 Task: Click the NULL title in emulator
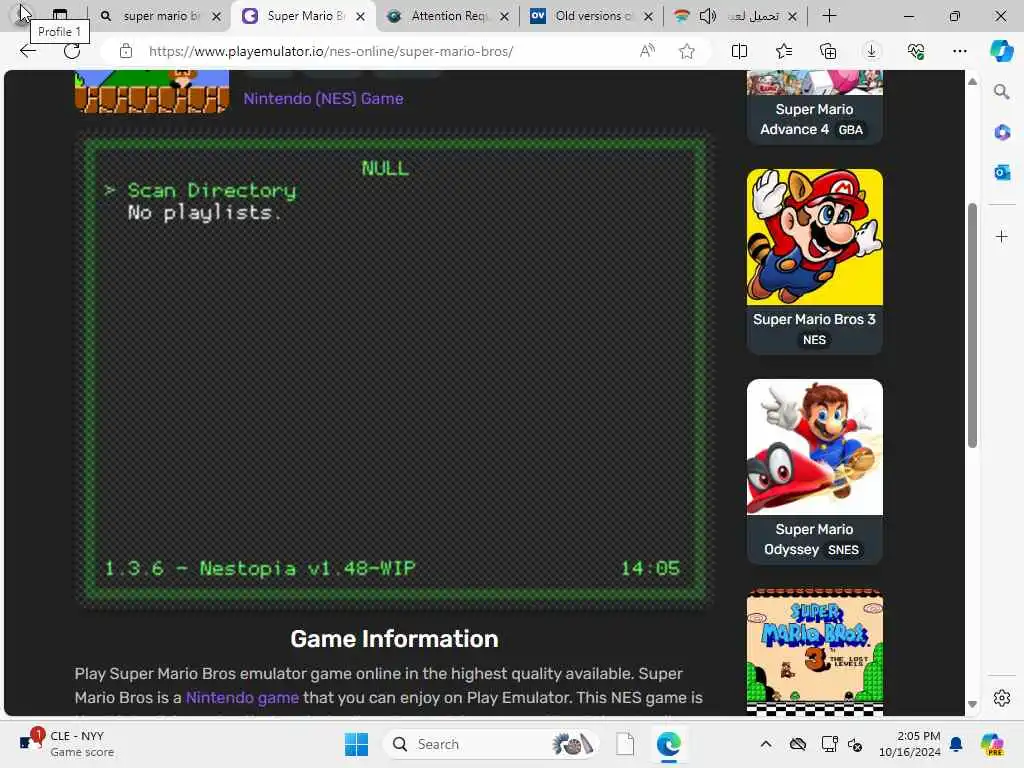[385, 168]
